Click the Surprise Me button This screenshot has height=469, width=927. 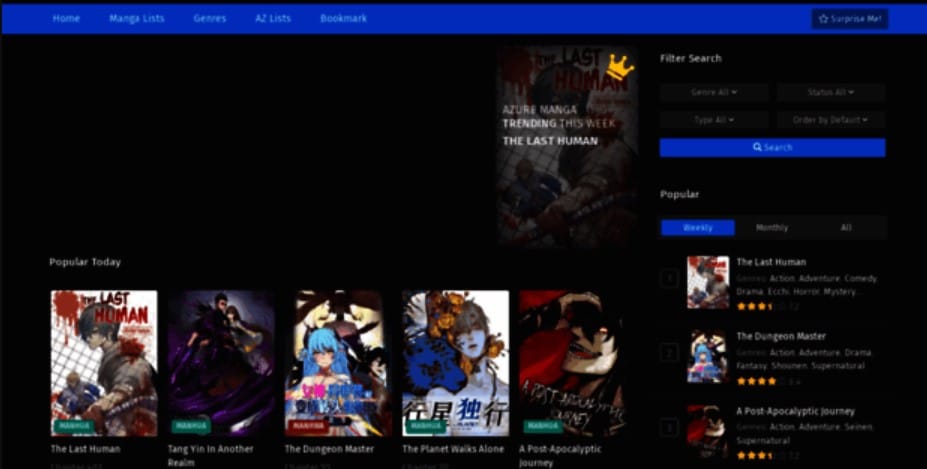click(850, 19)
